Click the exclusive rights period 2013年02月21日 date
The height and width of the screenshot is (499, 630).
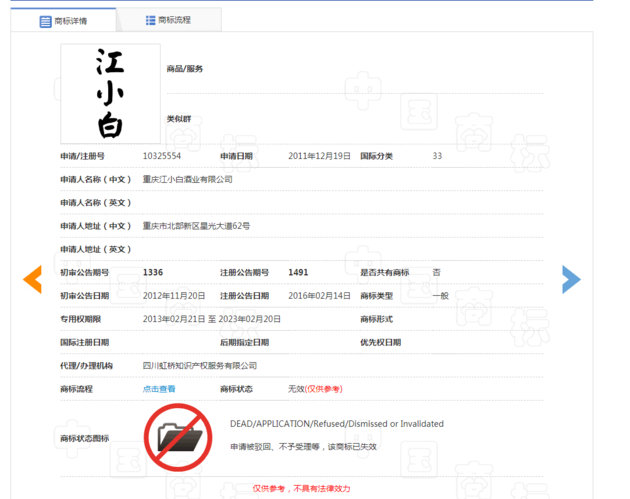[x=173, y=319]
